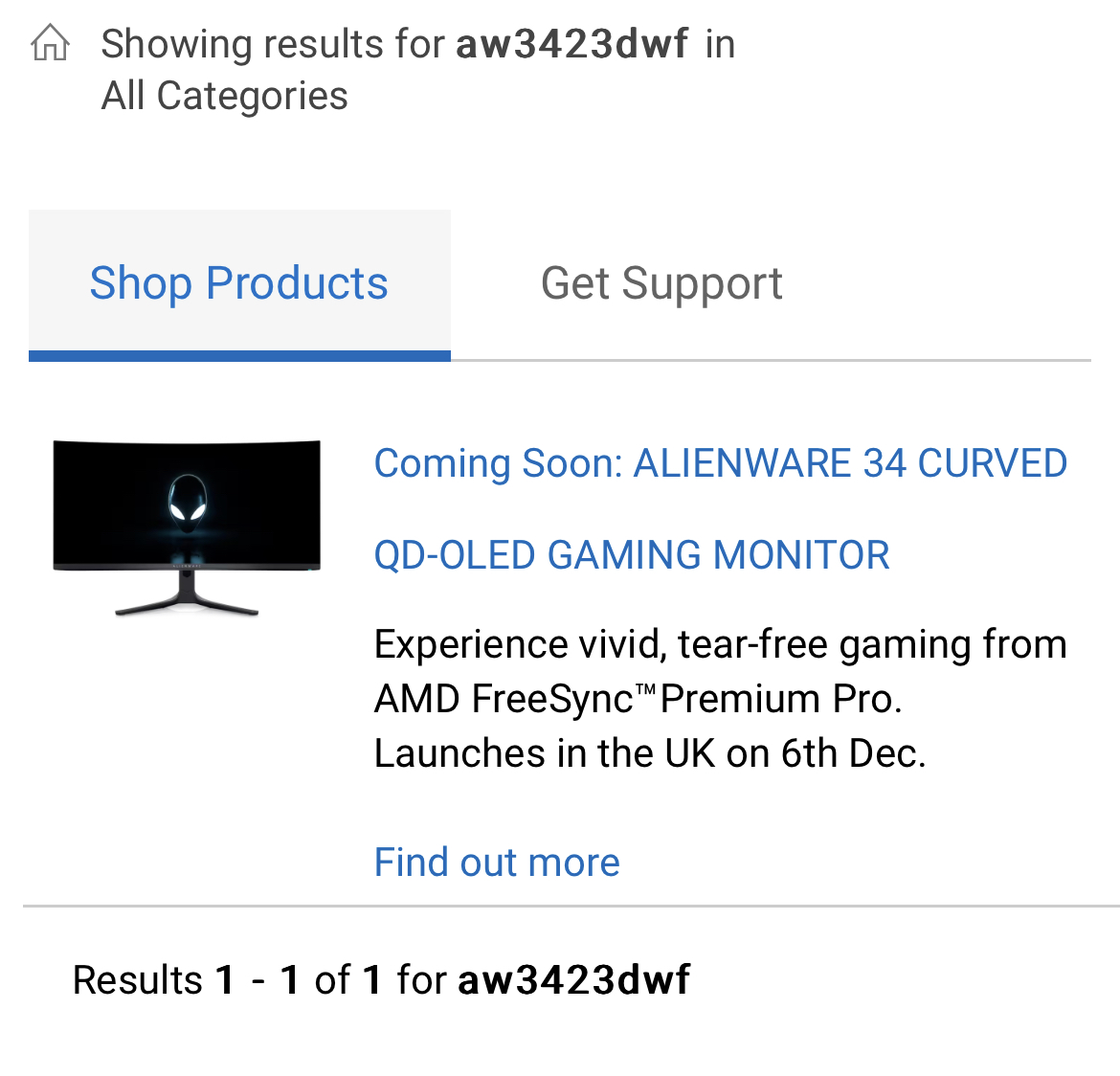Click the AMD FreeSync Premium Pro description text
The width and height of the screenshot is (1120, 1076).
pos(638,698)
